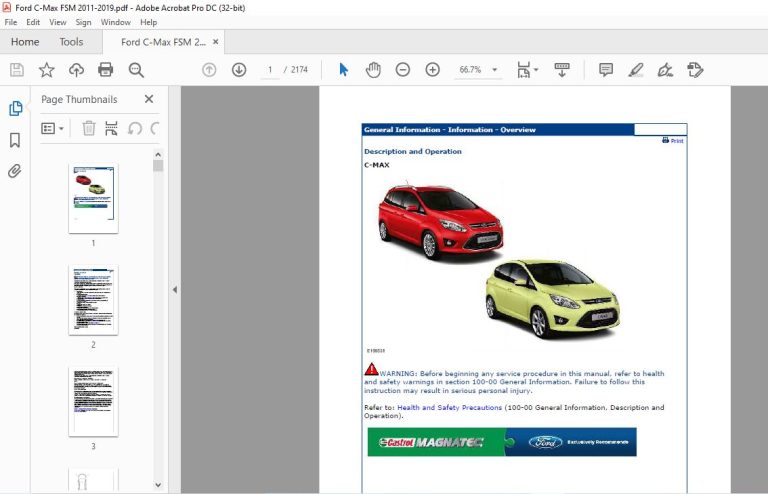The image size is (768, 494).
Task: Click the General Information header bar text
Action: click(450, 130)
